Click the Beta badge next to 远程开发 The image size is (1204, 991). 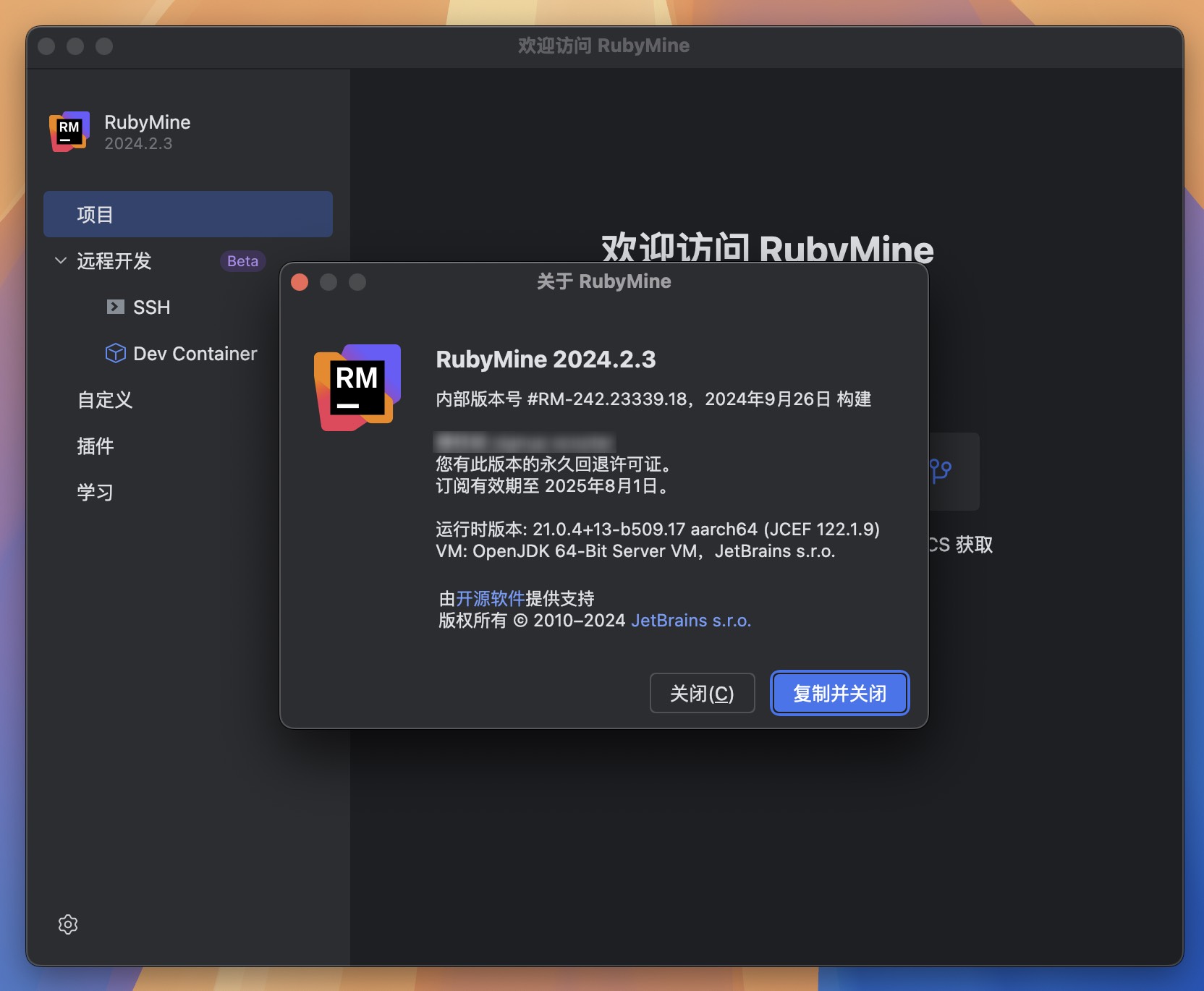pos(242,261)
